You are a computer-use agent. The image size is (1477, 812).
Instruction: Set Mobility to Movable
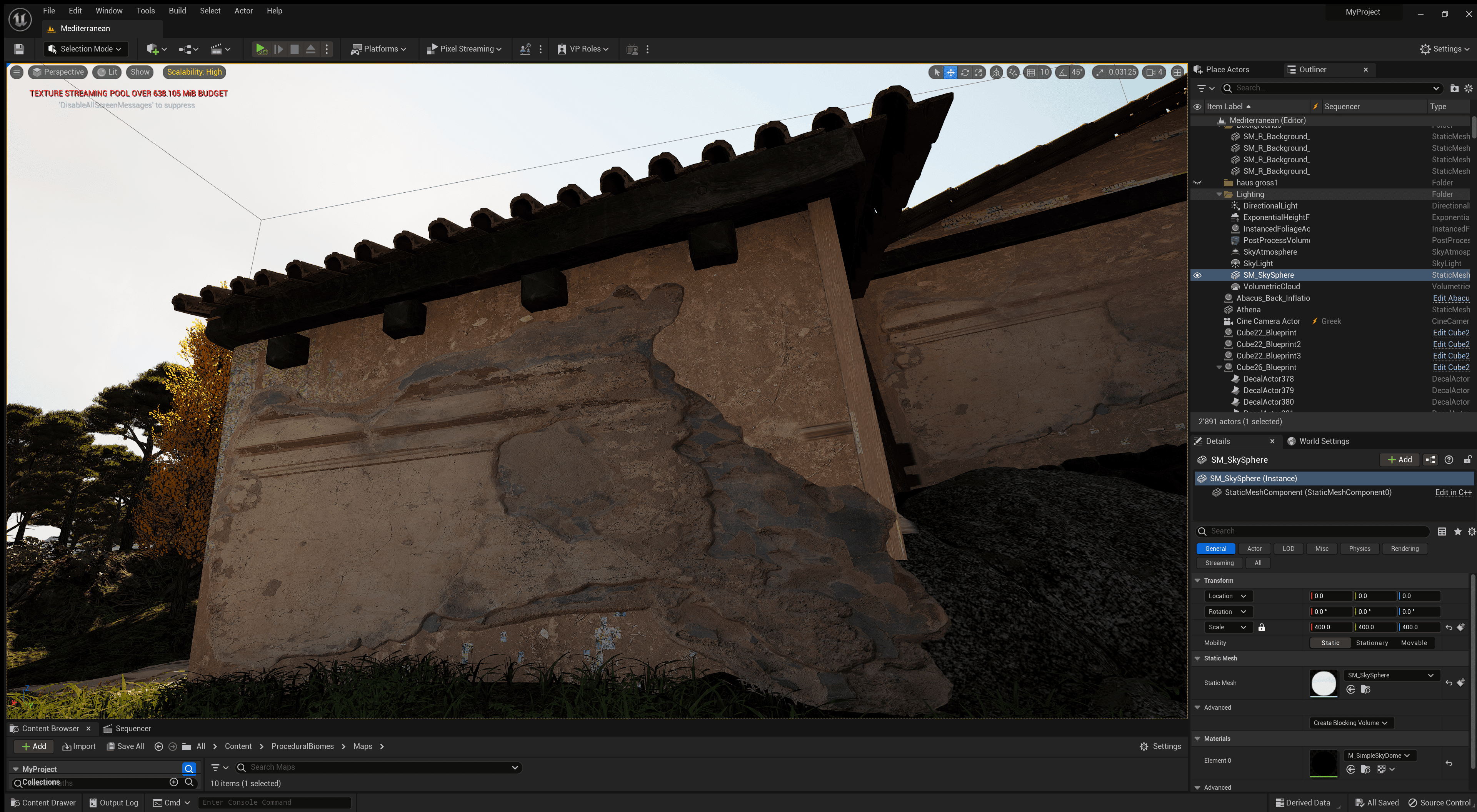(1414, 643)
